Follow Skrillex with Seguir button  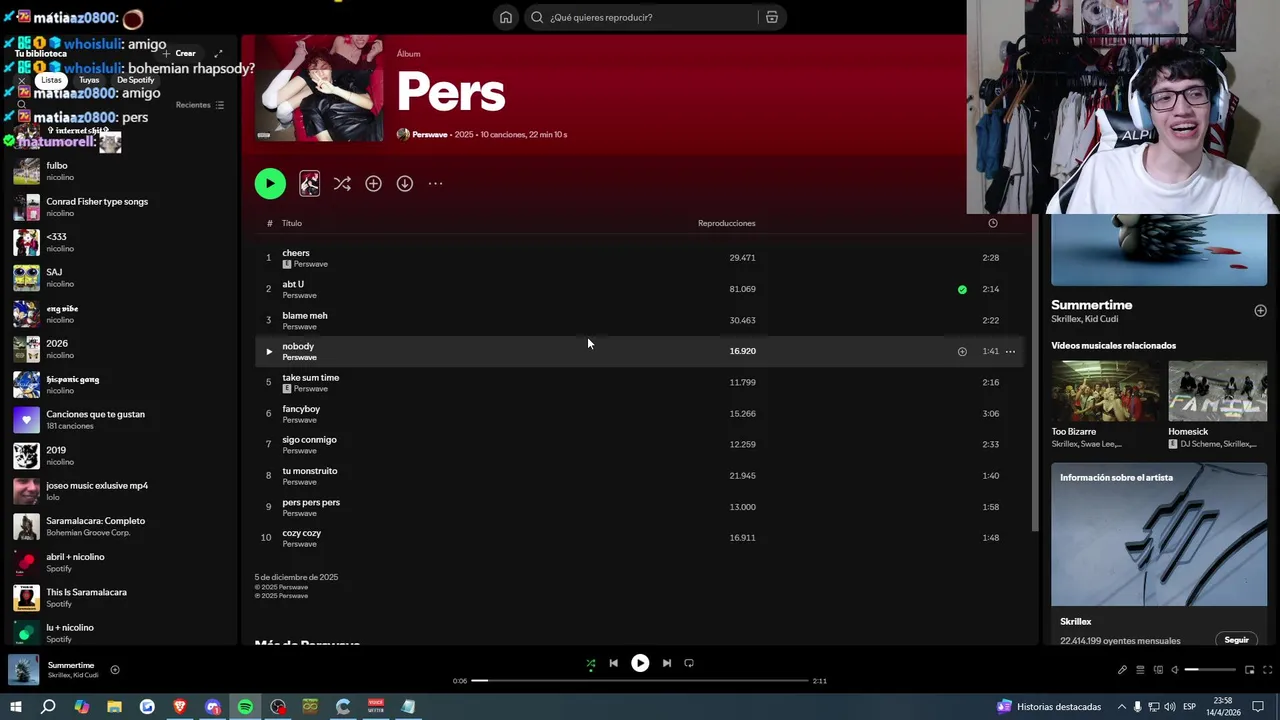(x=1237, y=640)
